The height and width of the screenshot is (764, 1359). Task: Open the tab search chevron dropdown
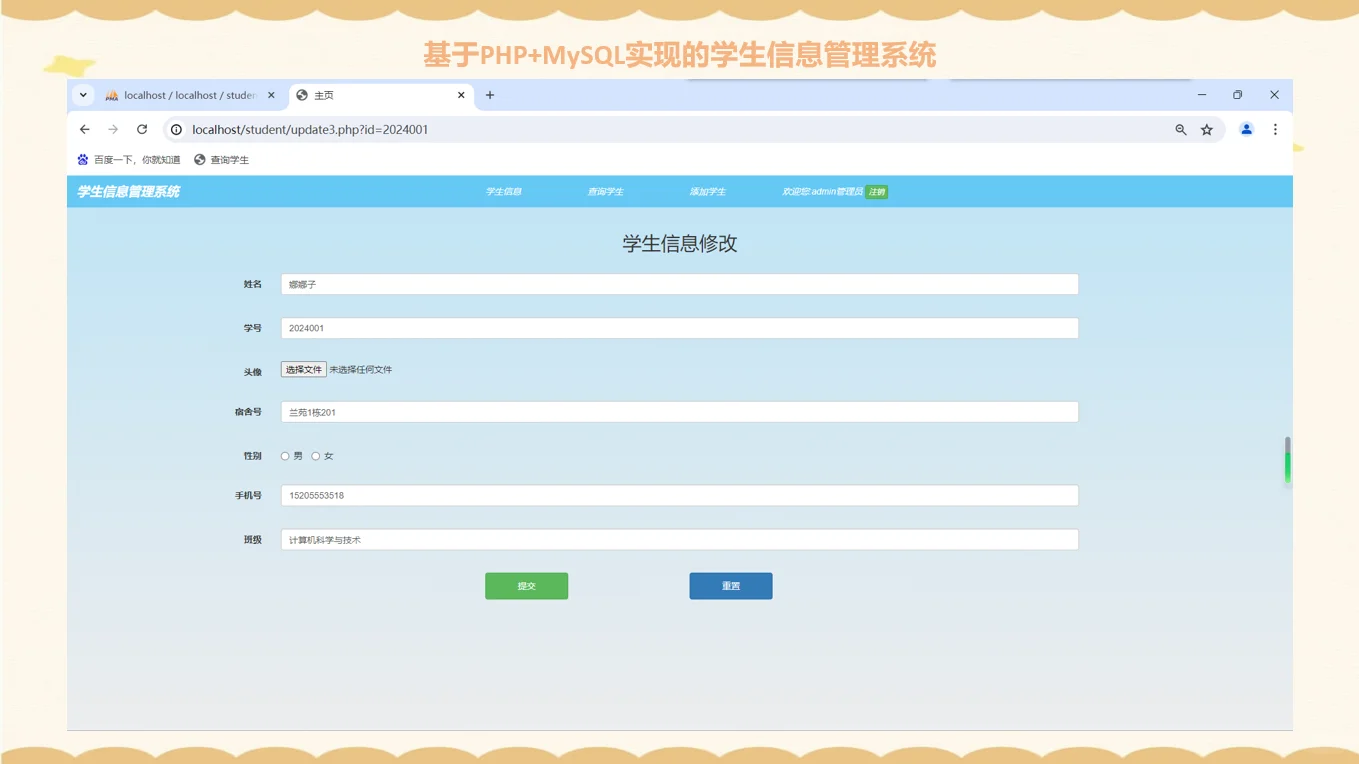[83, 95]
